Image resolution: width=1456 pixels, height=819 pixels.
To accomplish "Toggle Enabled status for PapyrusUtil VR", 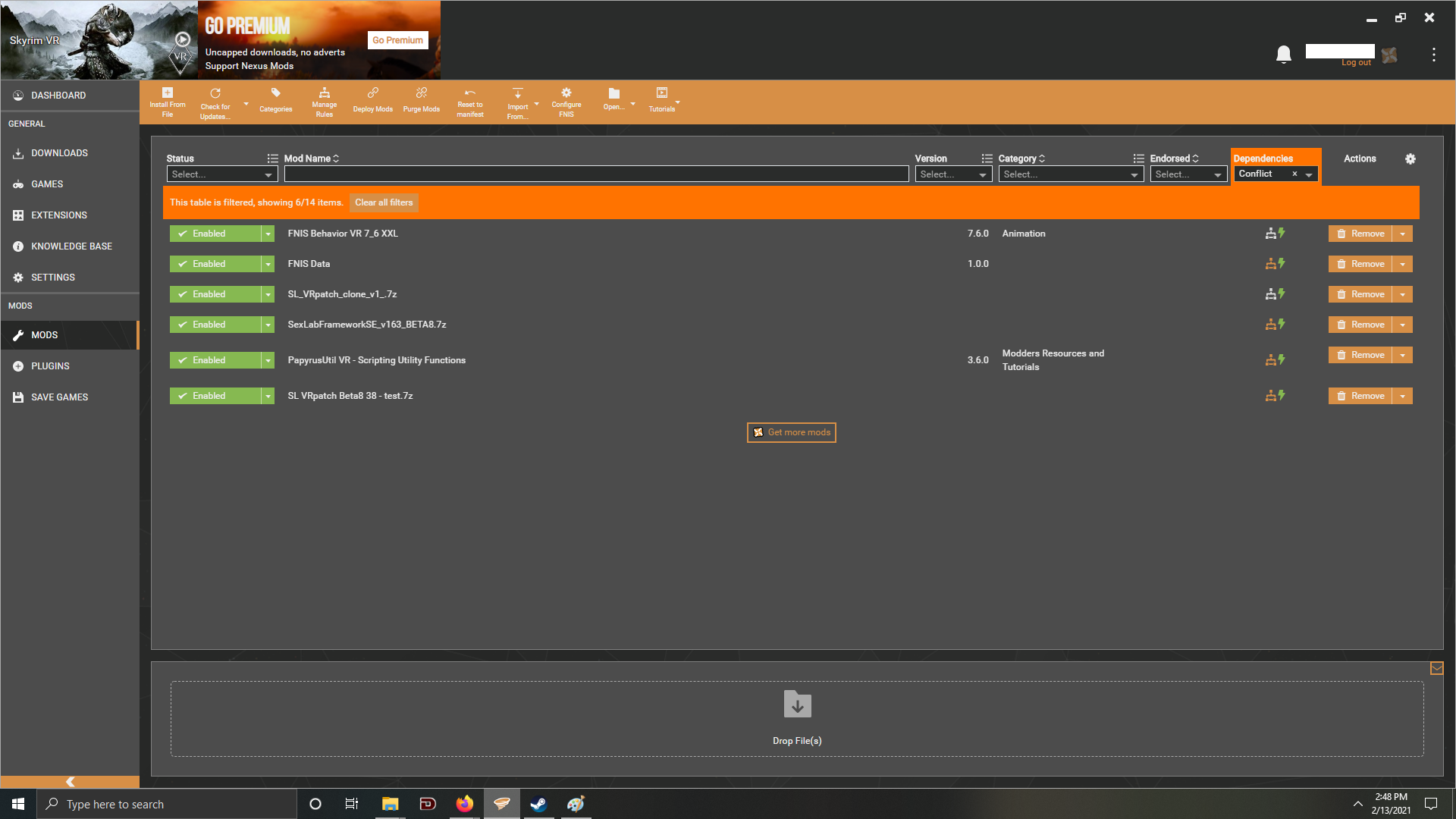I will [x=215, y=360].
